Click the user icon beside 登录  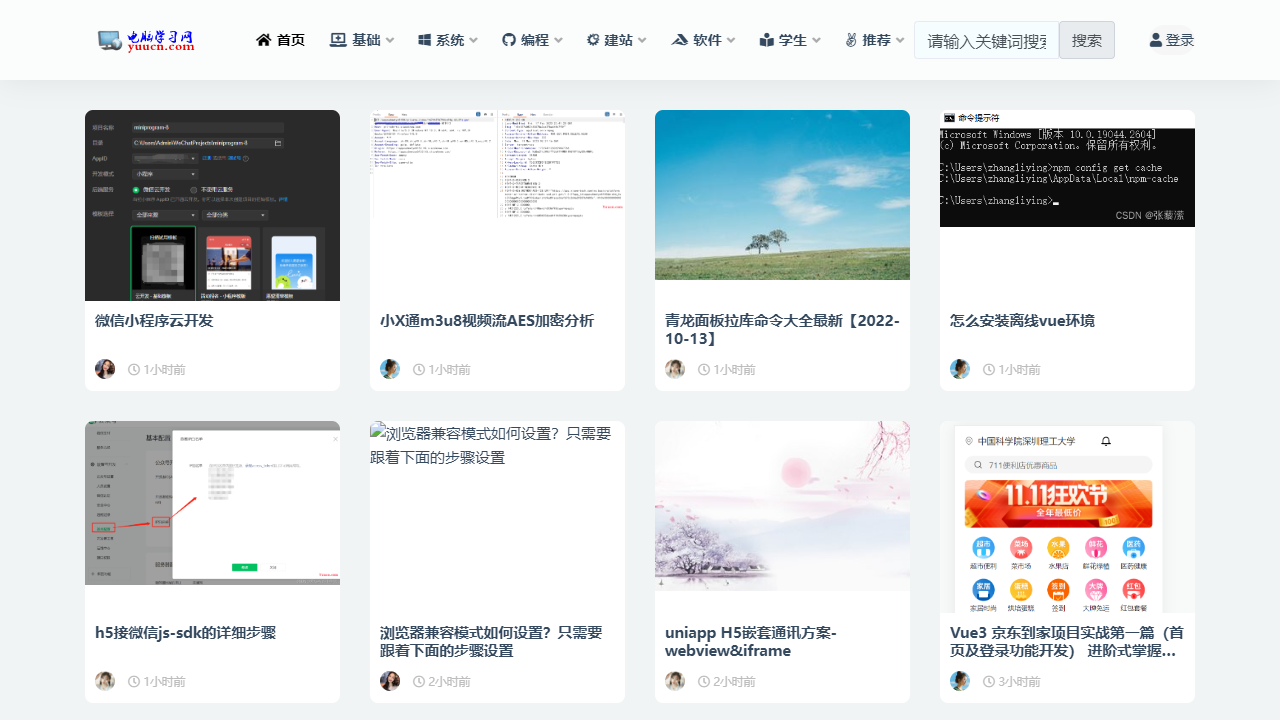tap(1155, 39)
